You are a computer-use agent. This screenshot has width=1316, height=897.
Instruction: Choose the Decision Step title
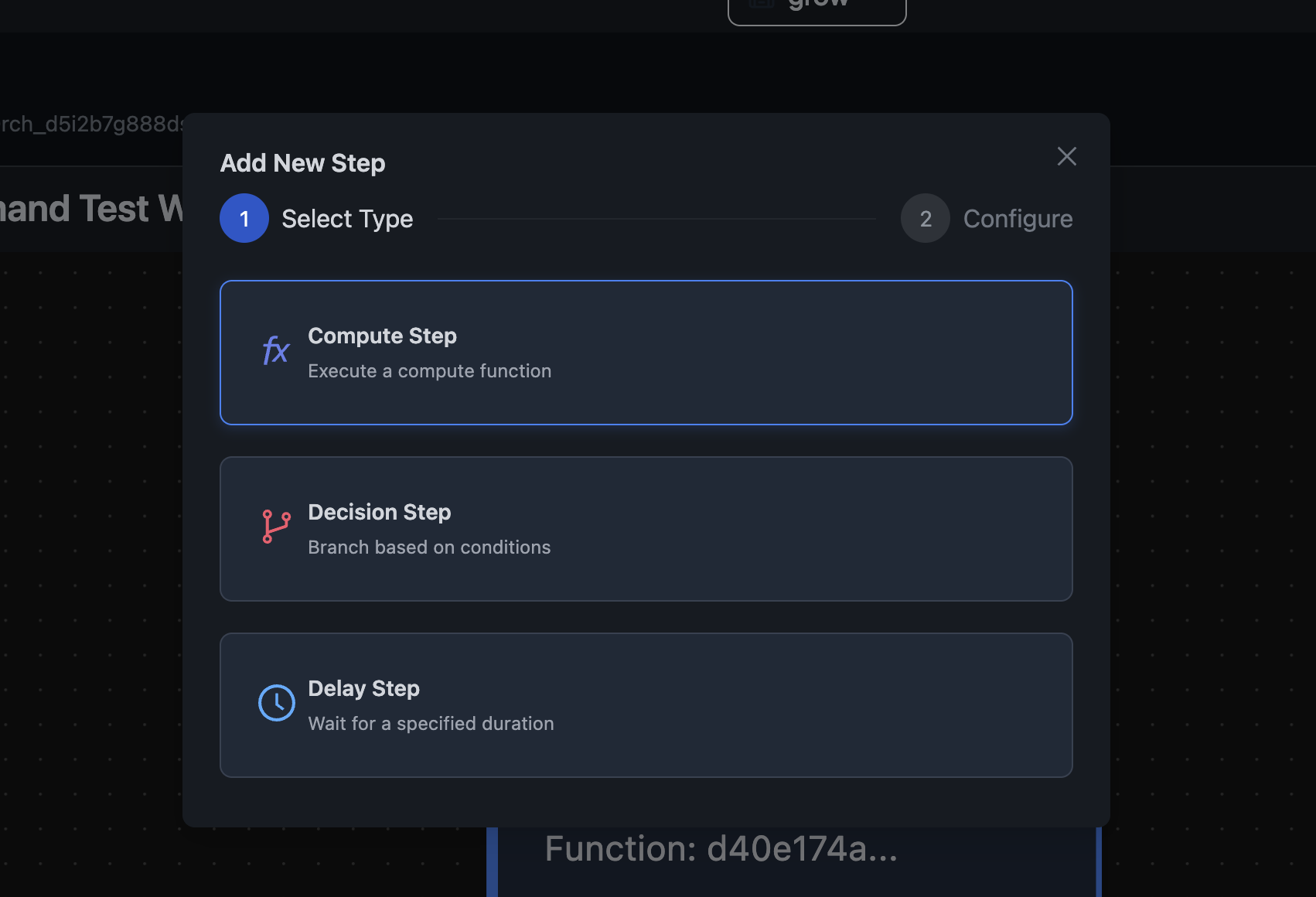pyautogui.click(x=379, y=513)
